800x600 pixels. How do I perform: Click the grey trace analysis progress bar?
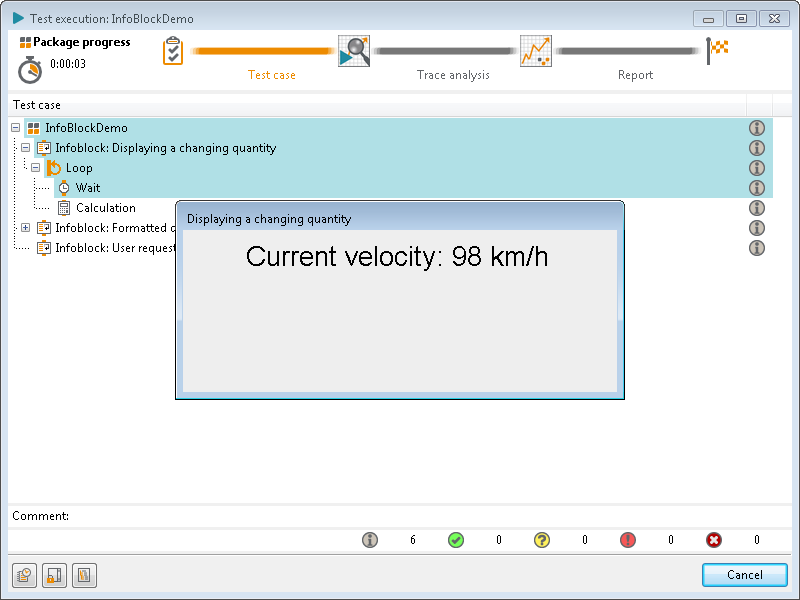[x=444, y=51]
